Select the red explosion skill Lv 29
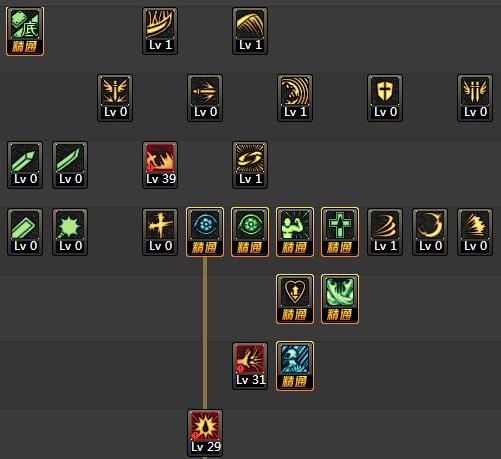 coord(205,433)
